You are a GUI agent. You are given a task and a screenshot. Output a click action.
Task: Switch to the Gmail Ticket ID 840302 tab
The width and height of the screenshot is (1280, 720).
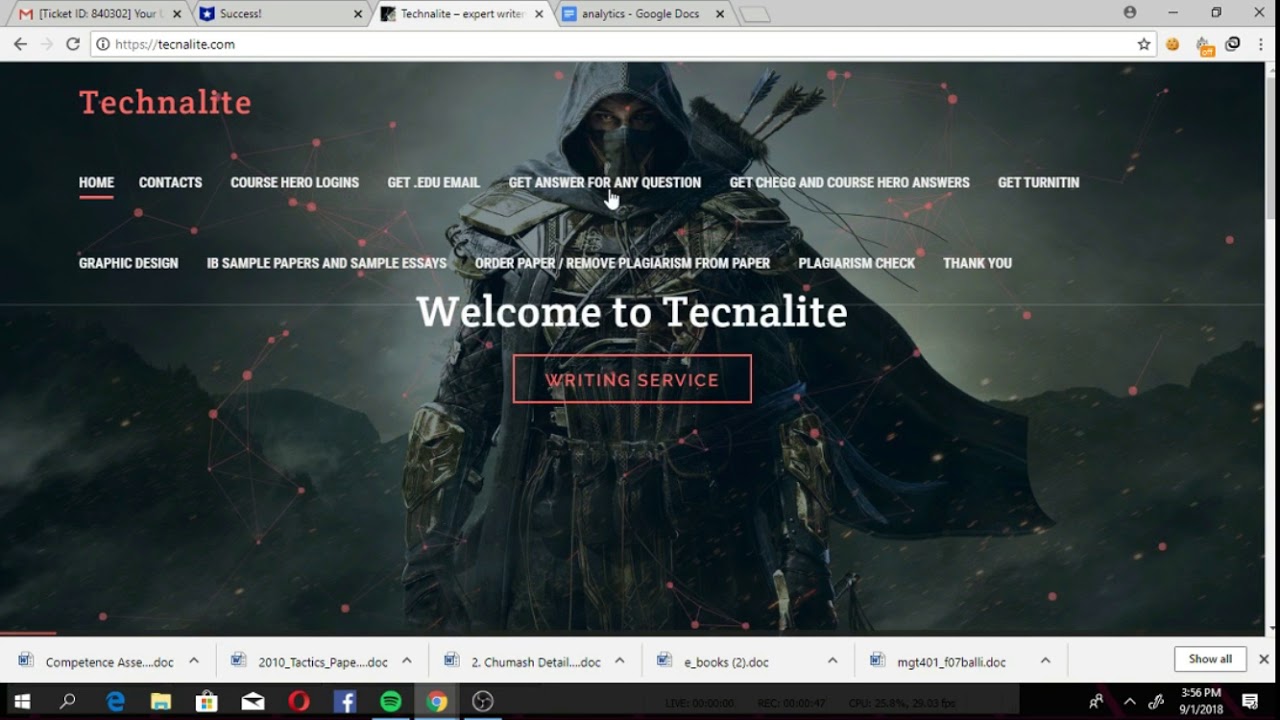tap(98, 14)
